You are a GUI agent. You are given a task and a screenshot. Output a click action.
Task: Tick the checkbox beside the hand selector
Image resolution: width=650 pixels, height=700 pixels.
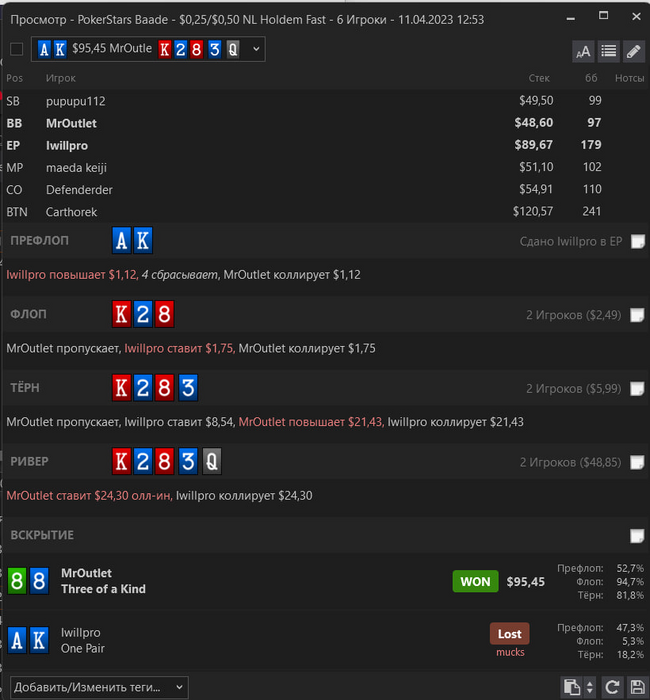(17, 49)
